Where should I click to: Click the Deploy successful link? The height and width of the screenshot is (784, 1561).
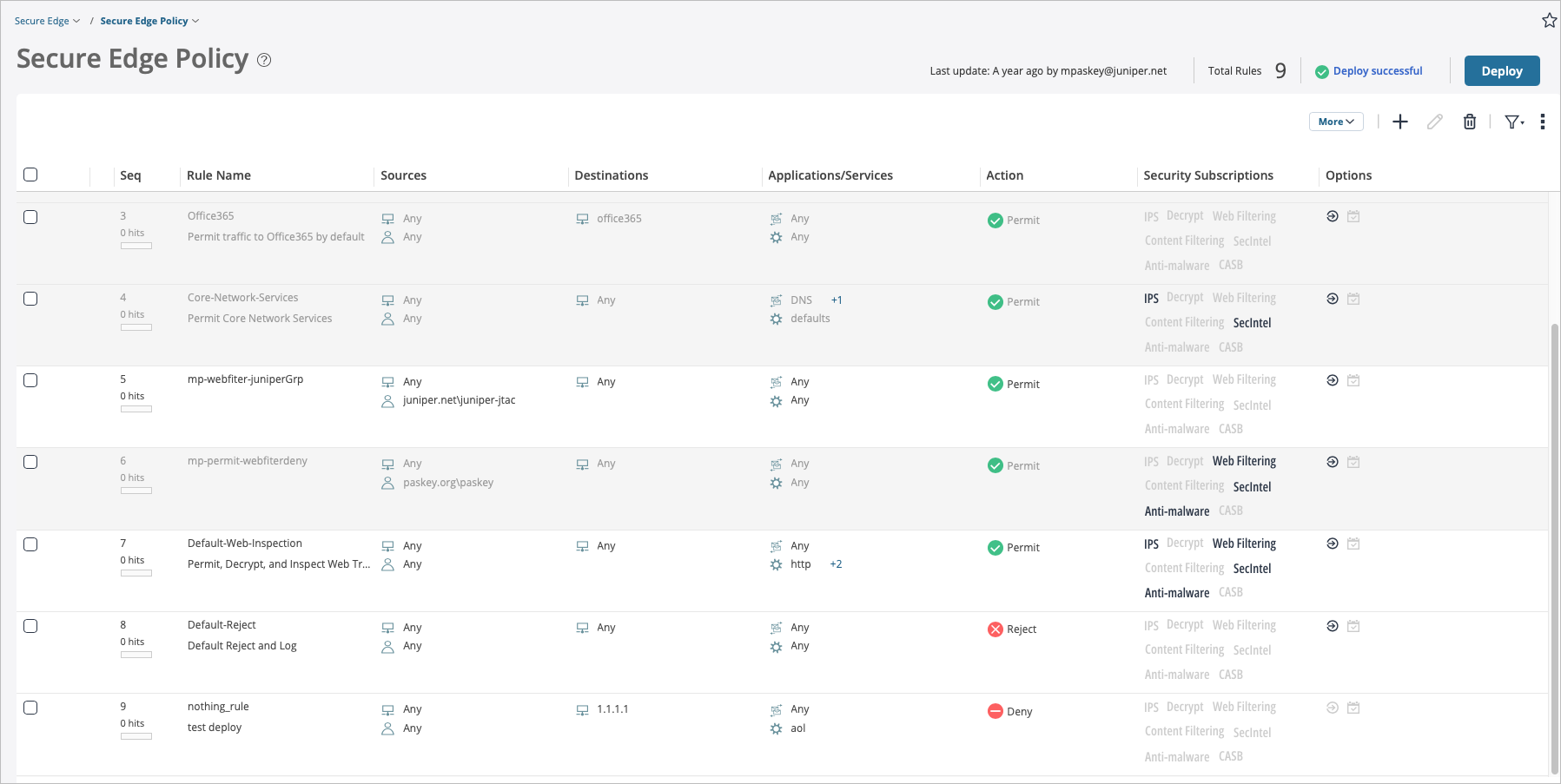tap(1377, 71)
